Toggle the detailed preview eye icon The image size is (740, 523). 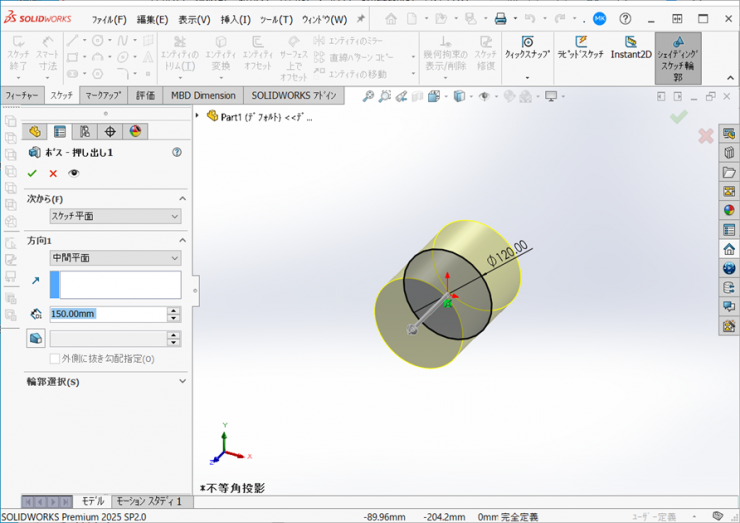(x=74, y=173)
